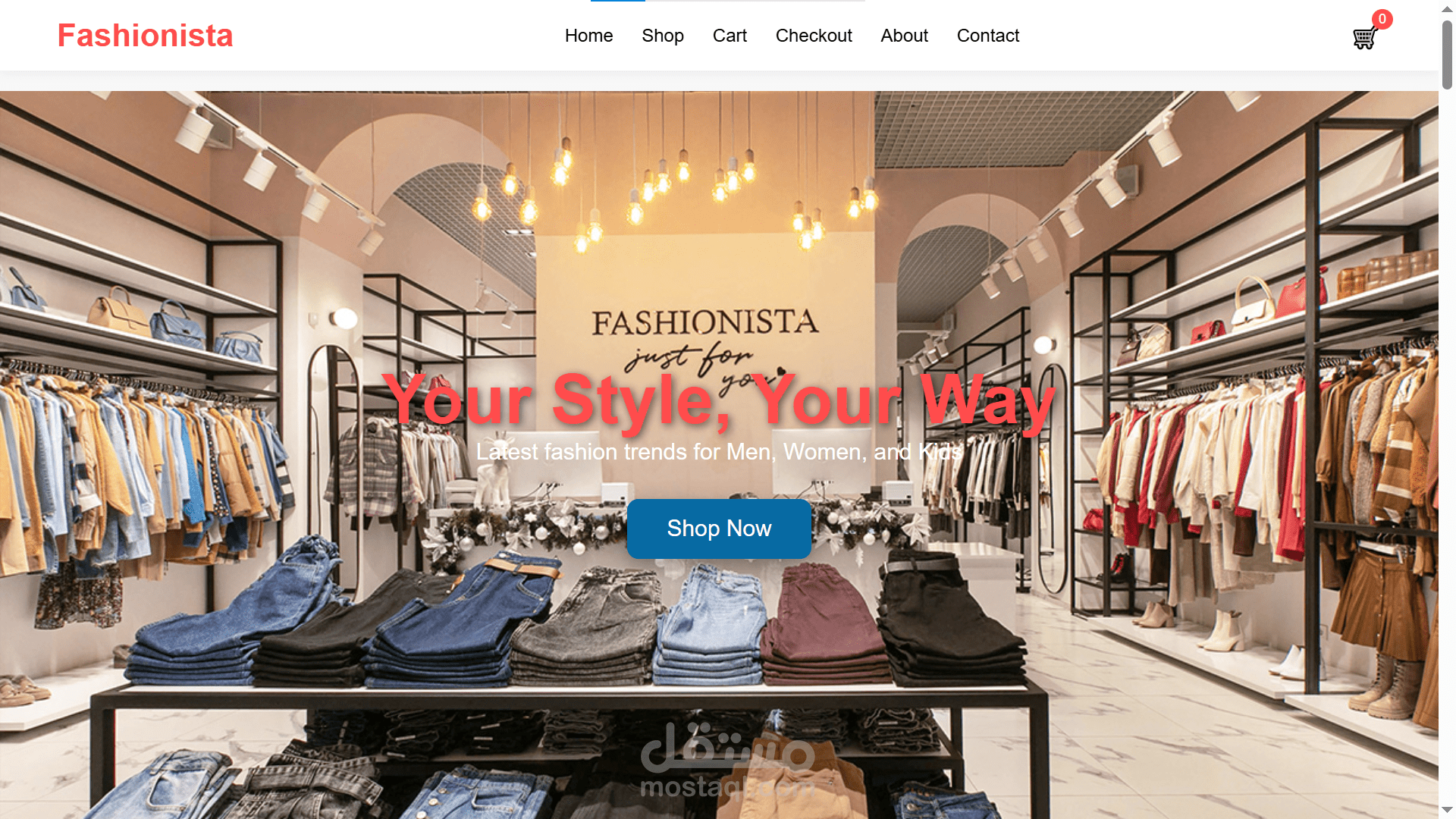Navigate to the Checkout page

pos(814,36)
